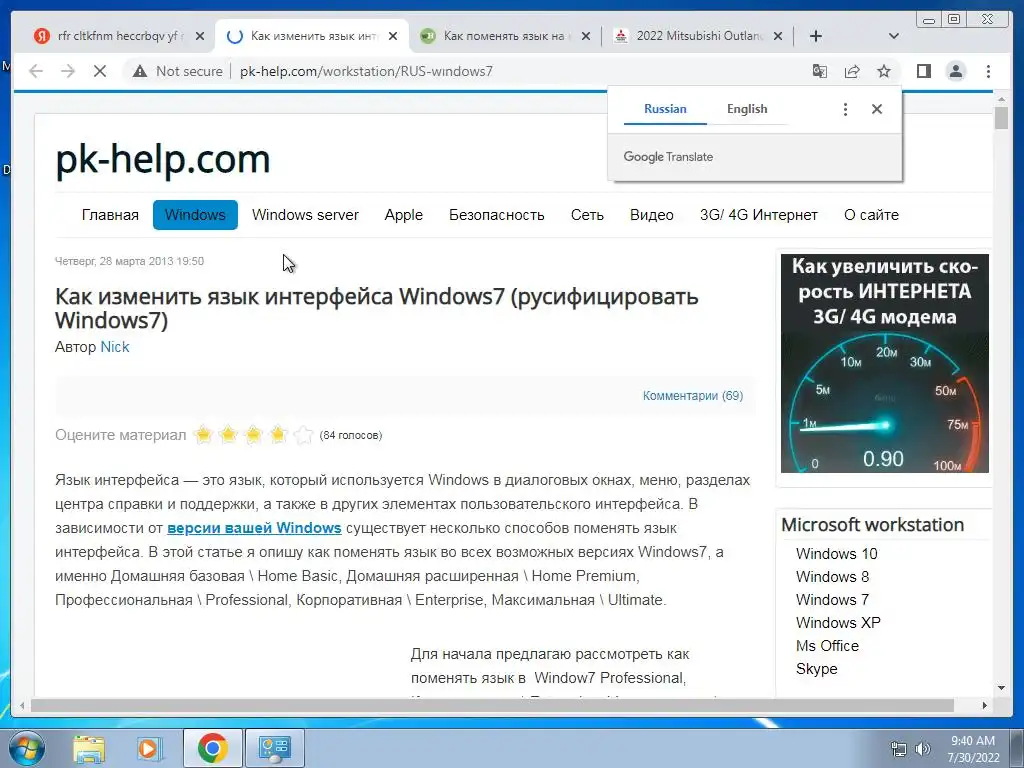Open author Nick link
This screenshot has height=768, width=1024.
point(115,347)
